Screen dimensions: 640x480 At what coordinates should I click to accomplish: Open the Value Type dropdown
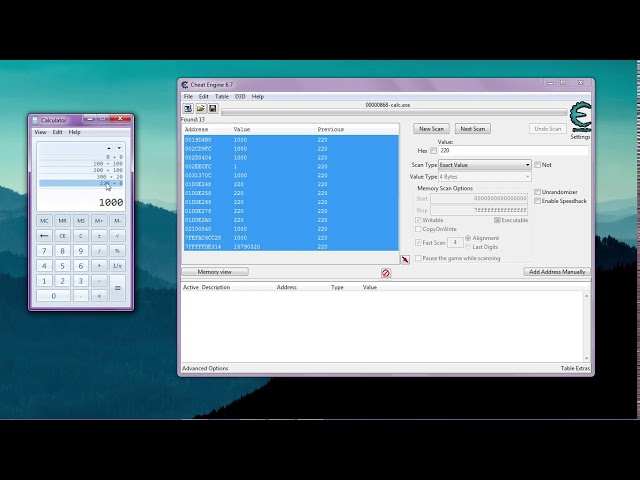point(484,177)
